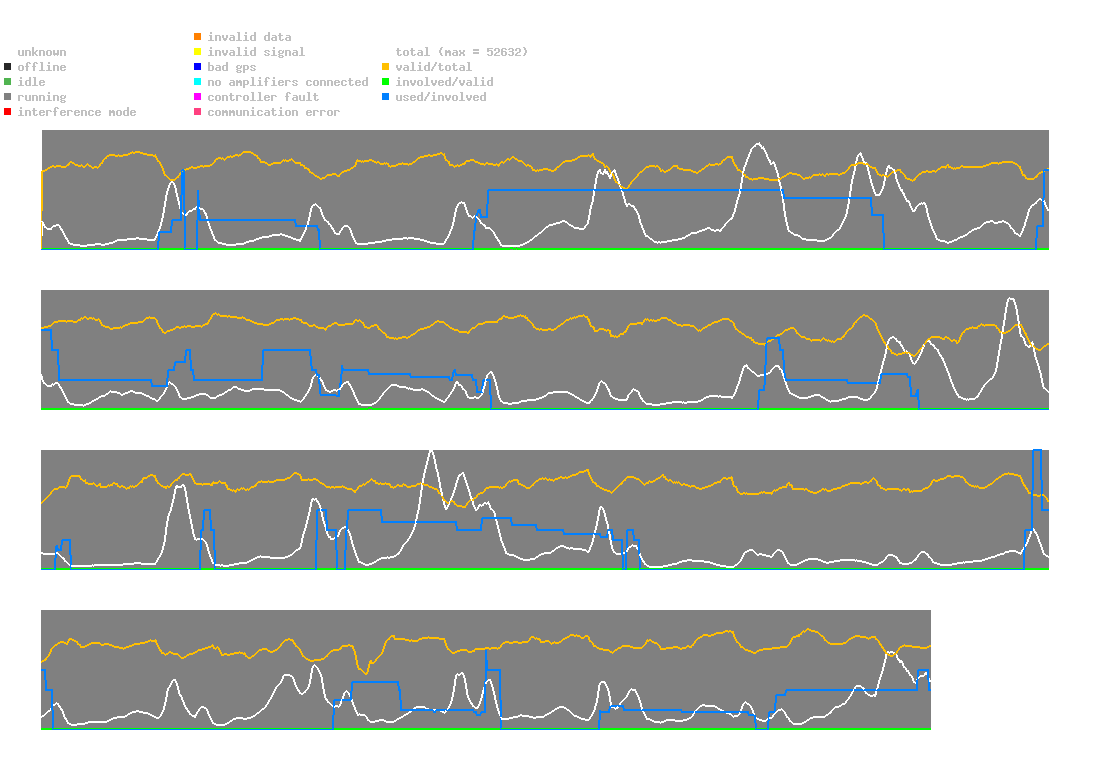The image size is (1095, 764).
Task: Click the 'valid/total' legend label
Action: pyautogui.click(x=434, y=67)
